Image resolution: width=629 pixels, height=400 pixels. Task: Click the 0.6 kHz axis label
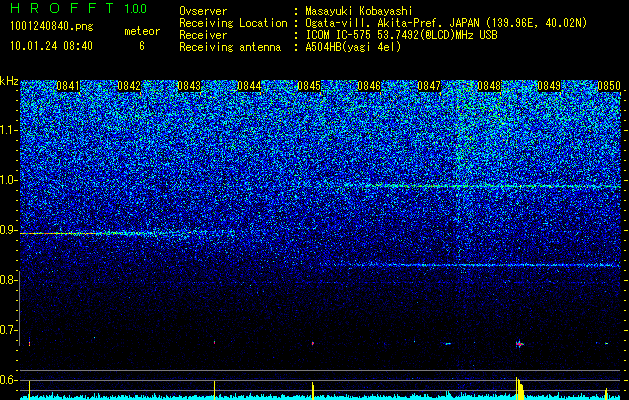tap(9, 380)
